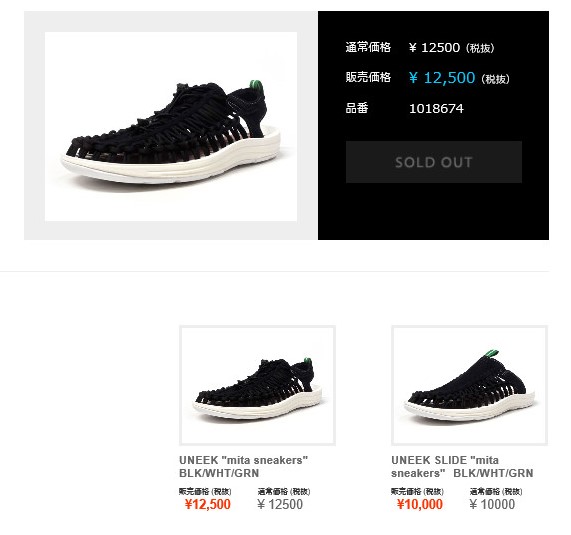Click the red ¥12,500 sale price
Screen dimensions: 571x535
click(x=208, y=504)
